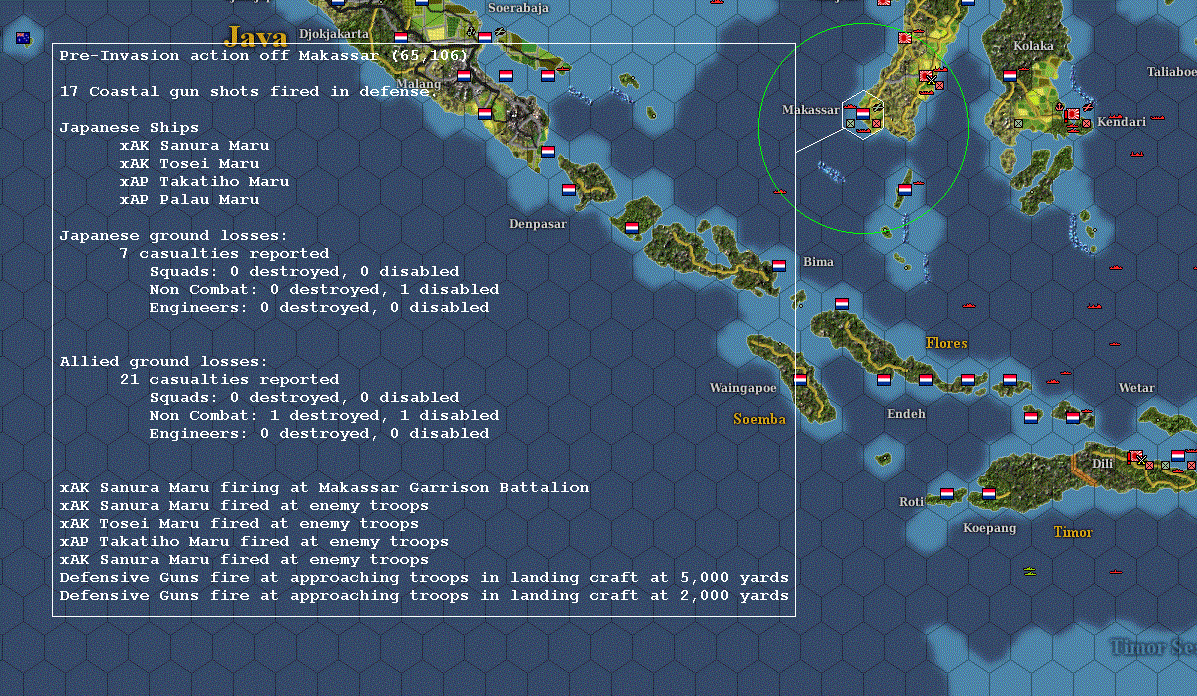1197x696 pixels.
Task: Select the red unit marker at Makassar
Action: pyautogui.click(x=876, y=124)
